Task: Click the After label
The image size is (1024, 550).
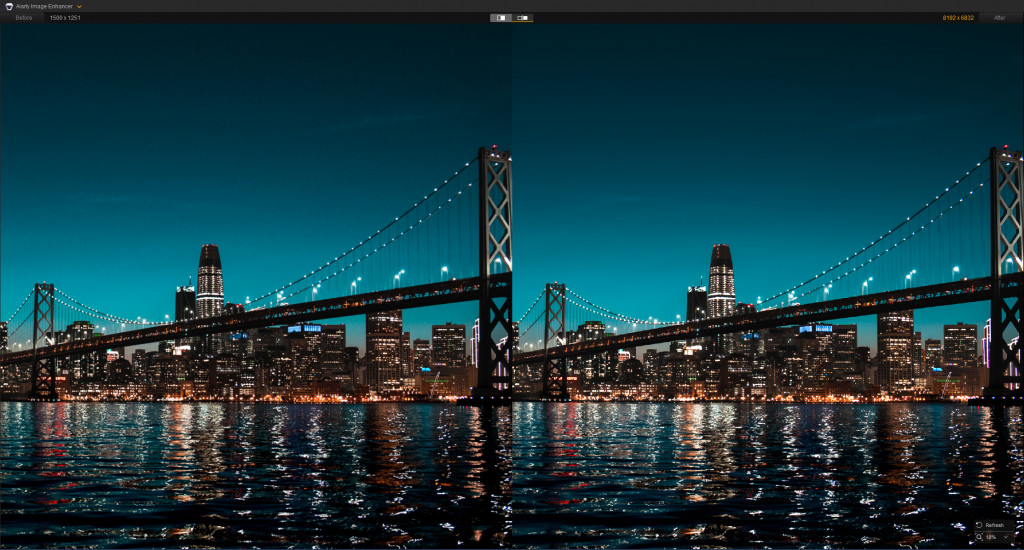Action: (x=999, y=18)
